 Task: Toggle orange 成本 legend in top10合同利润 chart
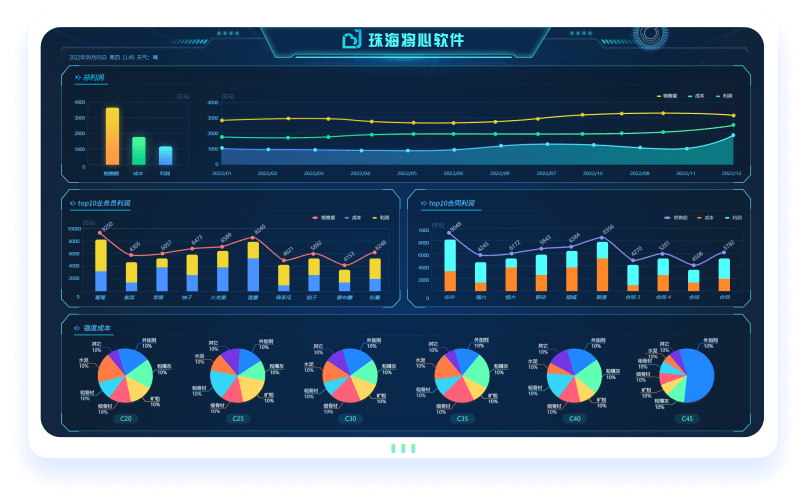(x=706, y=218)
